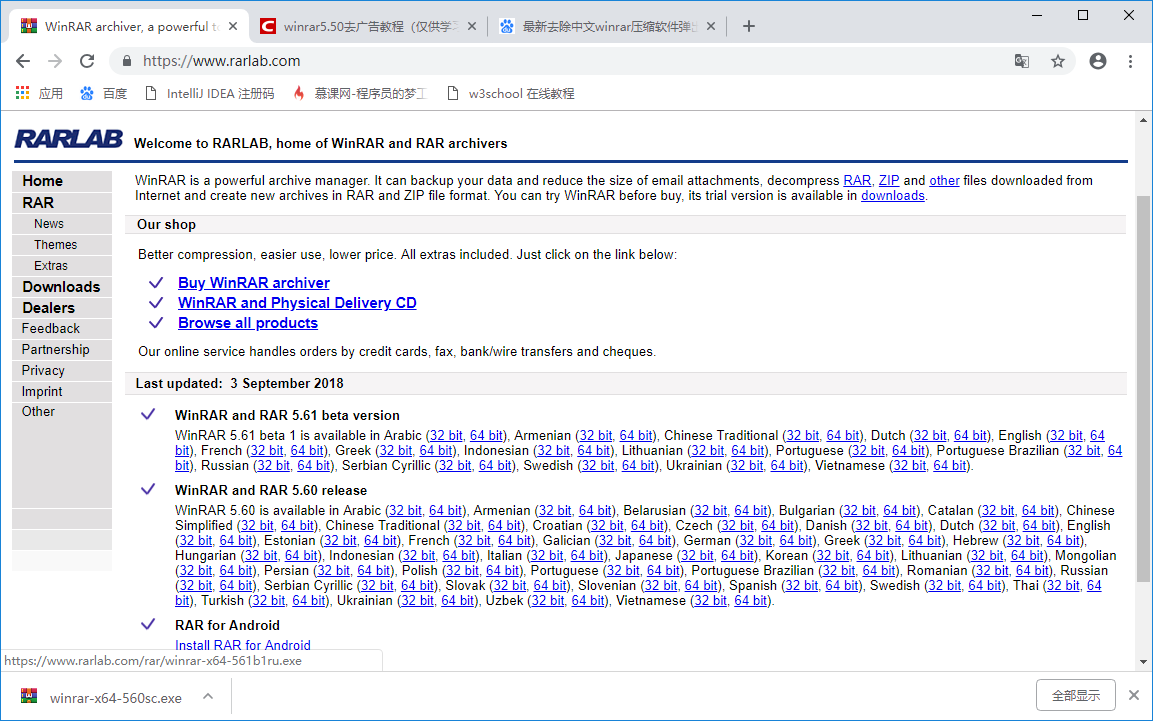Open the w3school 在线教程 bookmark
The image size is (1153, 721).
pyautogui.click(x=511, y=93)
